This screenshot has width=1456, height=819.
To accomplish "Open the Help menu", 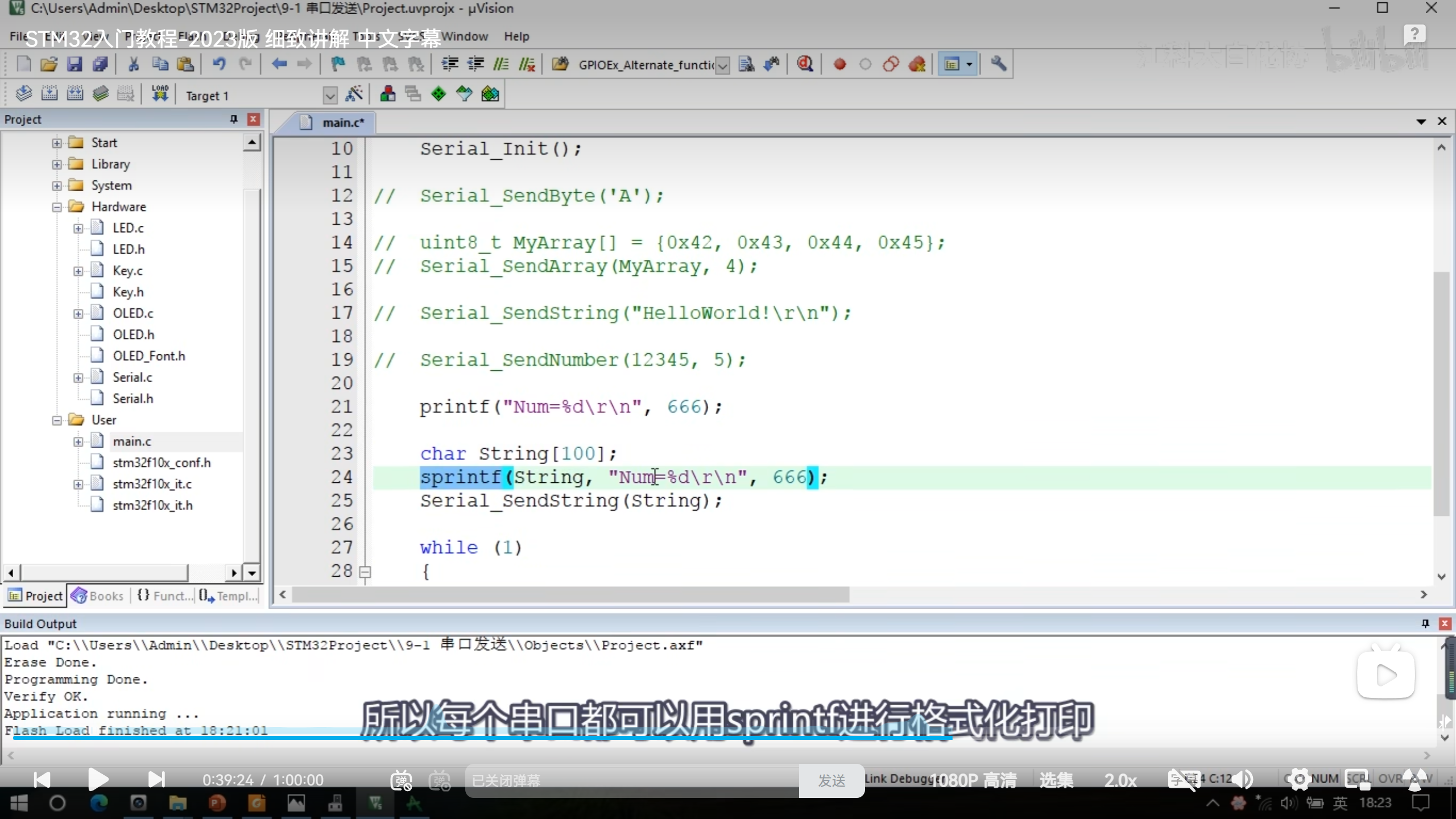I will (x=516, y=36).
